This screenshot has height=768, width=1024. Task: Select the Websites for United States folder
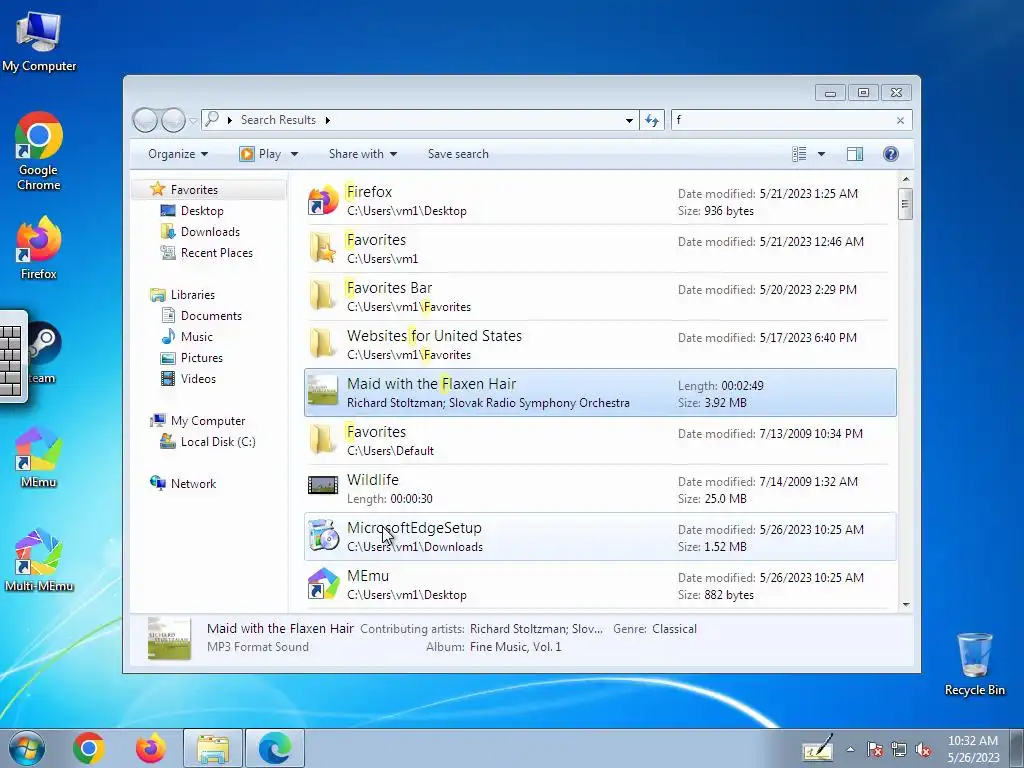click(x=600, y=345)
